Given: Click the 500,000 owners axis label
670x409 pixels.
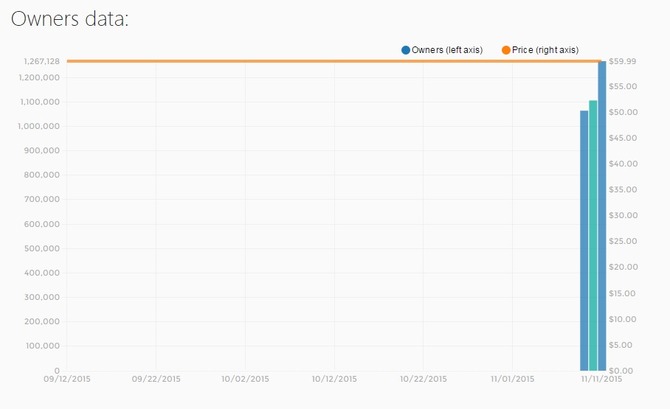Looking at the screenshot, I should click(x=42, y=249).
